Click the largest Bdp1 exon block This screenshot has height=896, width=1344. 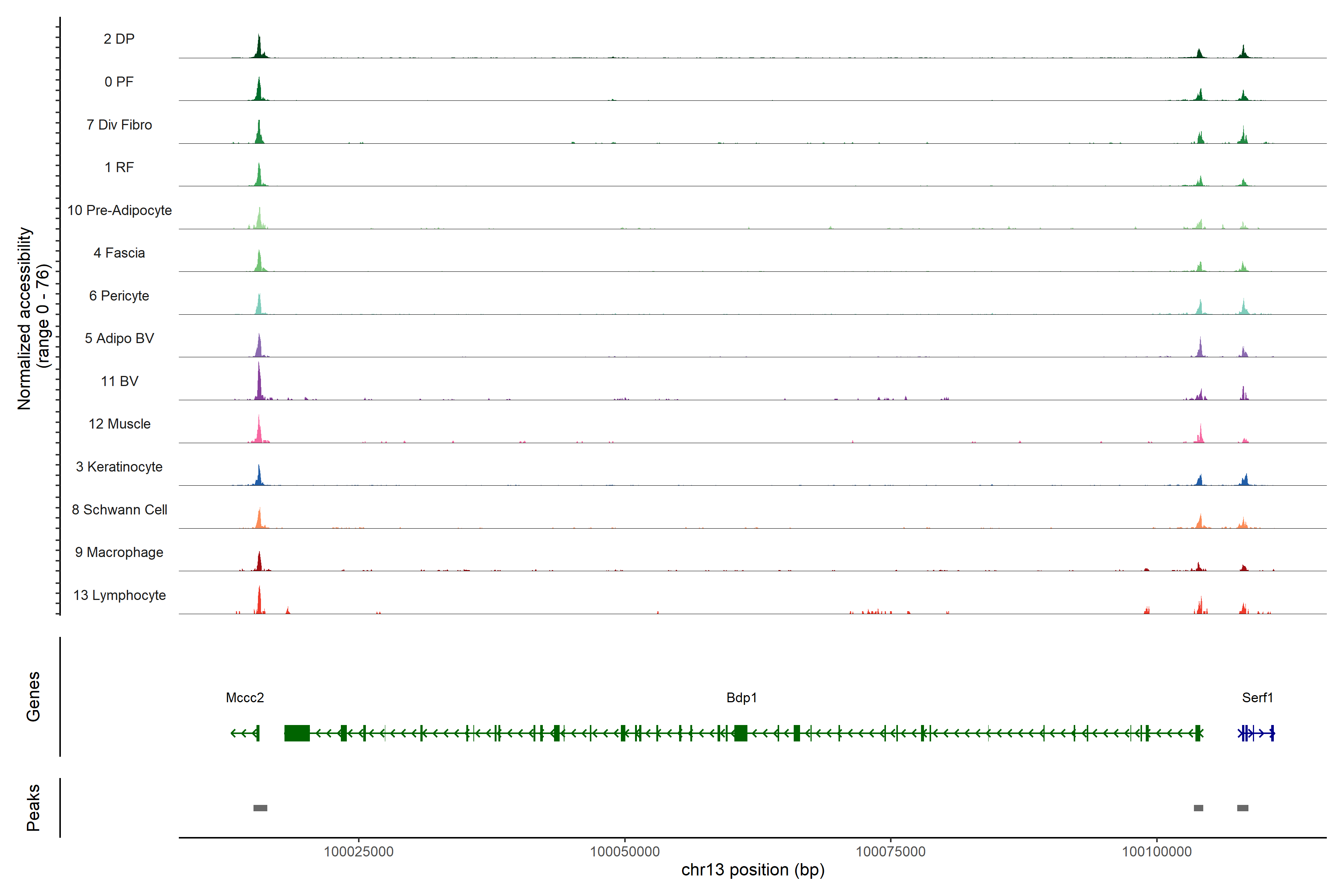tap(296, 733)
